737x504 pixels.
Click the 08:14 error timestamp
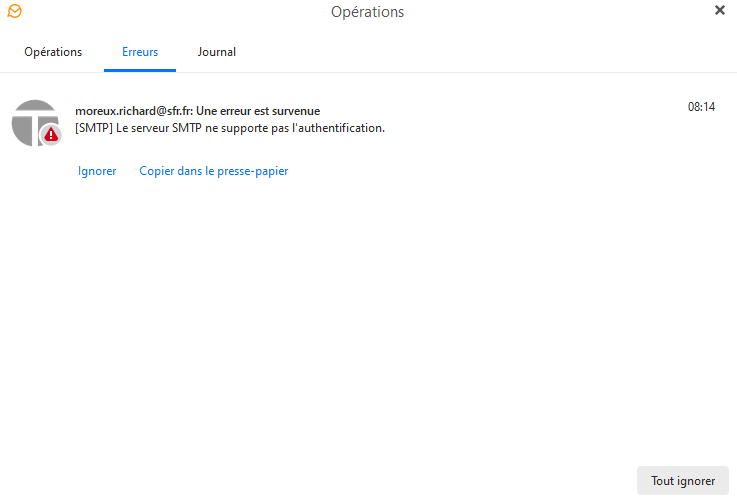click(701, 107)
